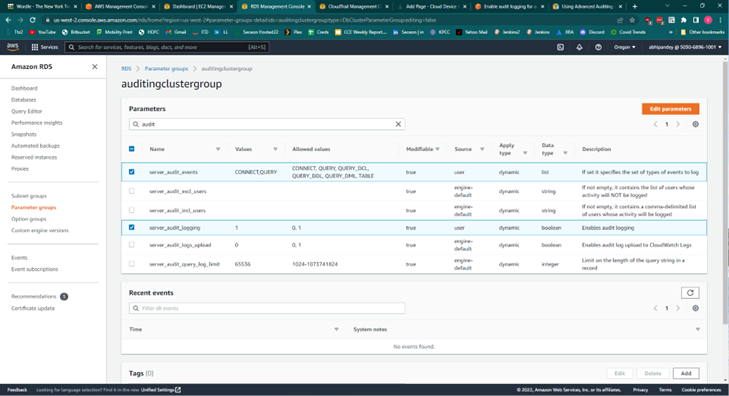729x396 pixels.
Task: Click the Add tag button
Action: click(686, 373)
